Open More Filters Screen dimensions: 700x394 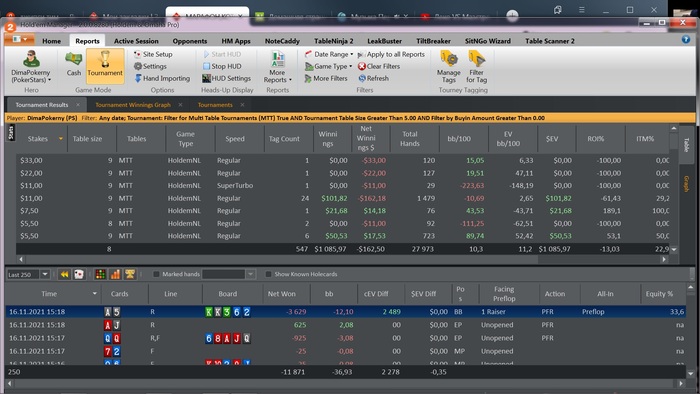pyautogui.click(x=326, y=78)
